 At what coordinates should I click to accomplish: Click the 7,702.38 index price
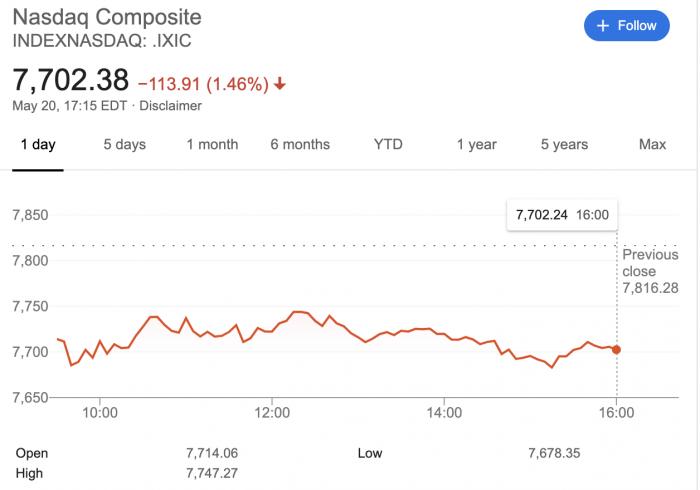tap(70, 80)
